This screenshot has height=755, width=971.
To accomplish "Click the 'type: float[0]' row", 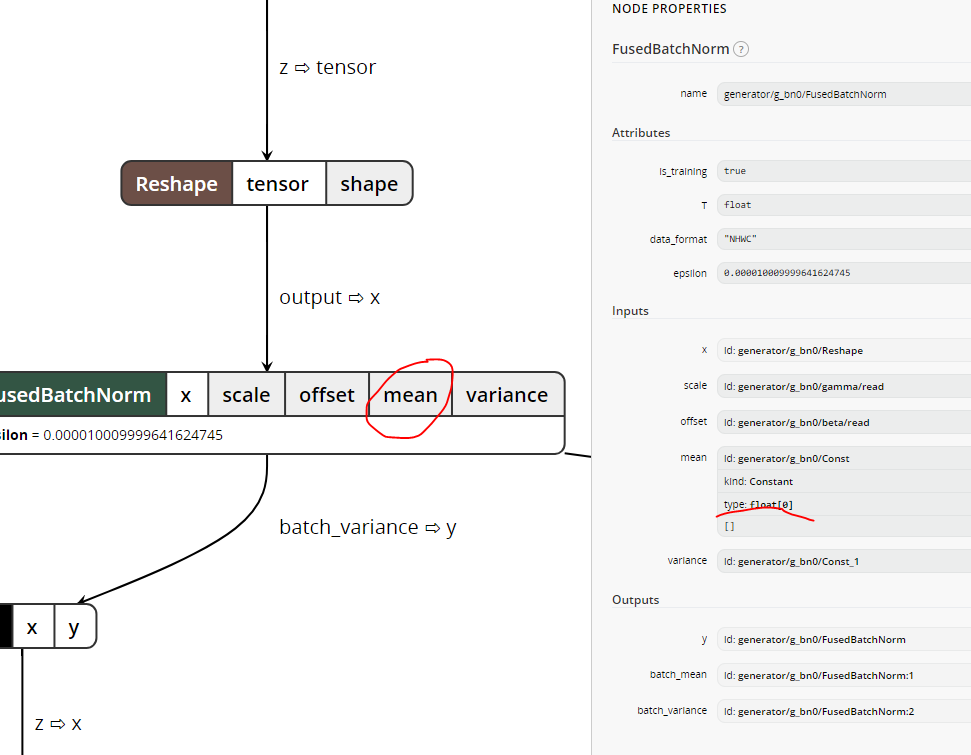I will 843,504.
